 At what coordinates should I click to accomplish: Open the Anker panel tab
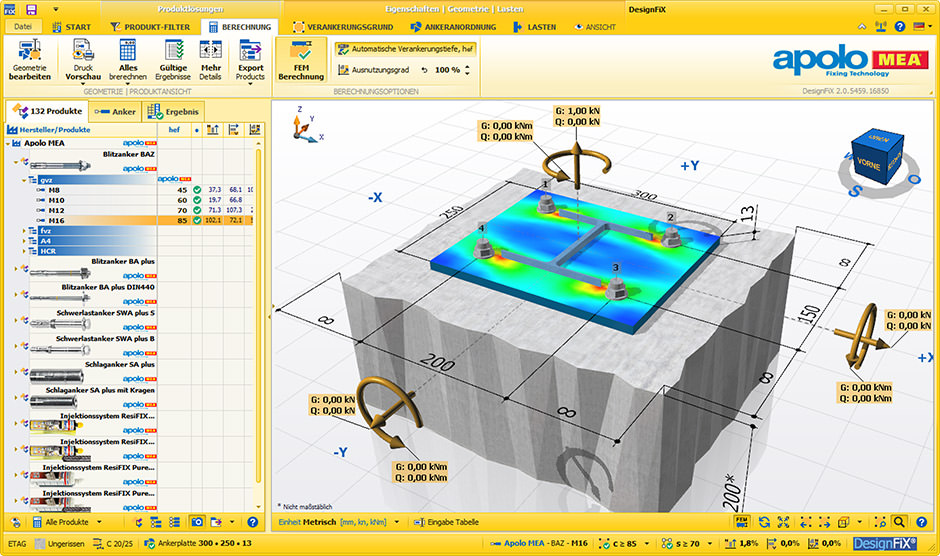pyautogui.click(x=115, y=112)
